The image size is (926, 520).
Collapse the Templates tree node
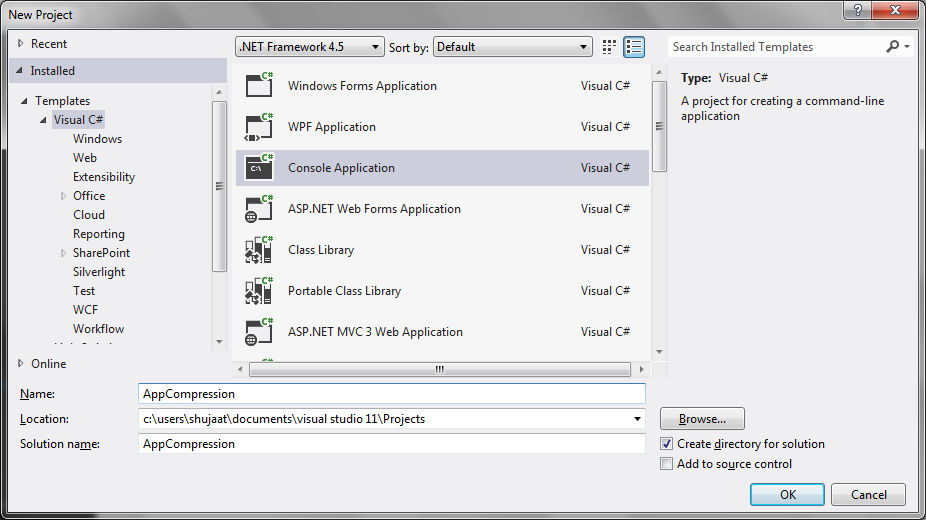point(24,101)
